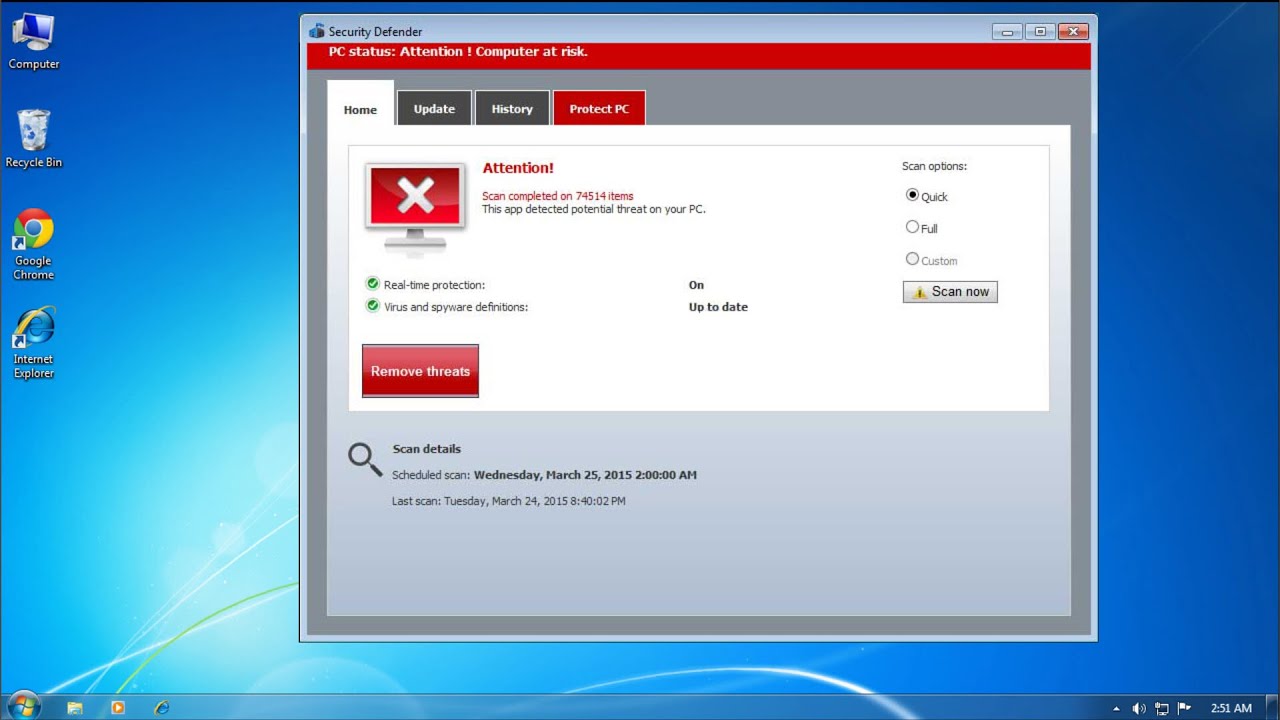Click the 'Attention!' heading

coord(518,168)
